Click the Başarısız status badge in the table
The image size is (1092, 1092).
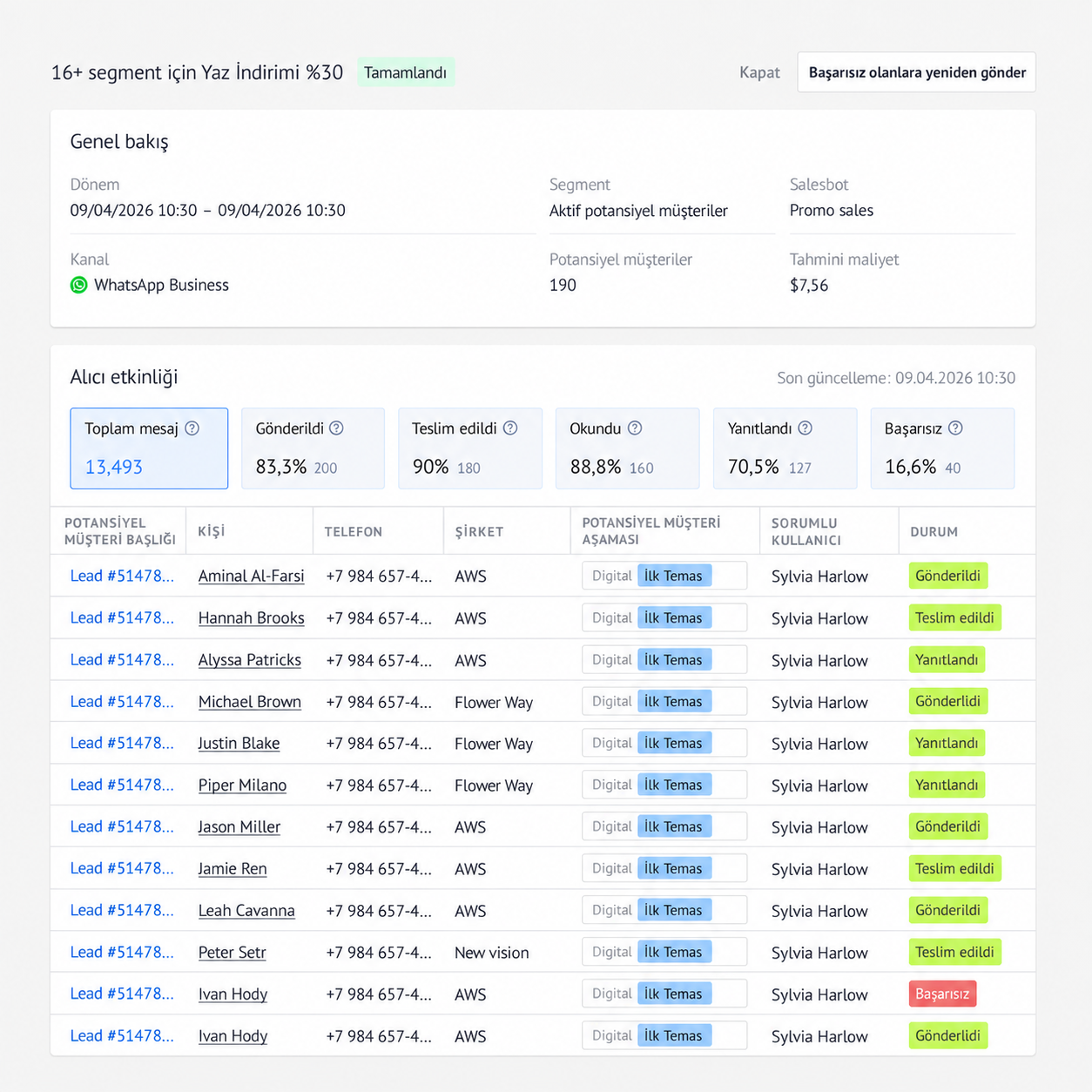coord(942,994)
